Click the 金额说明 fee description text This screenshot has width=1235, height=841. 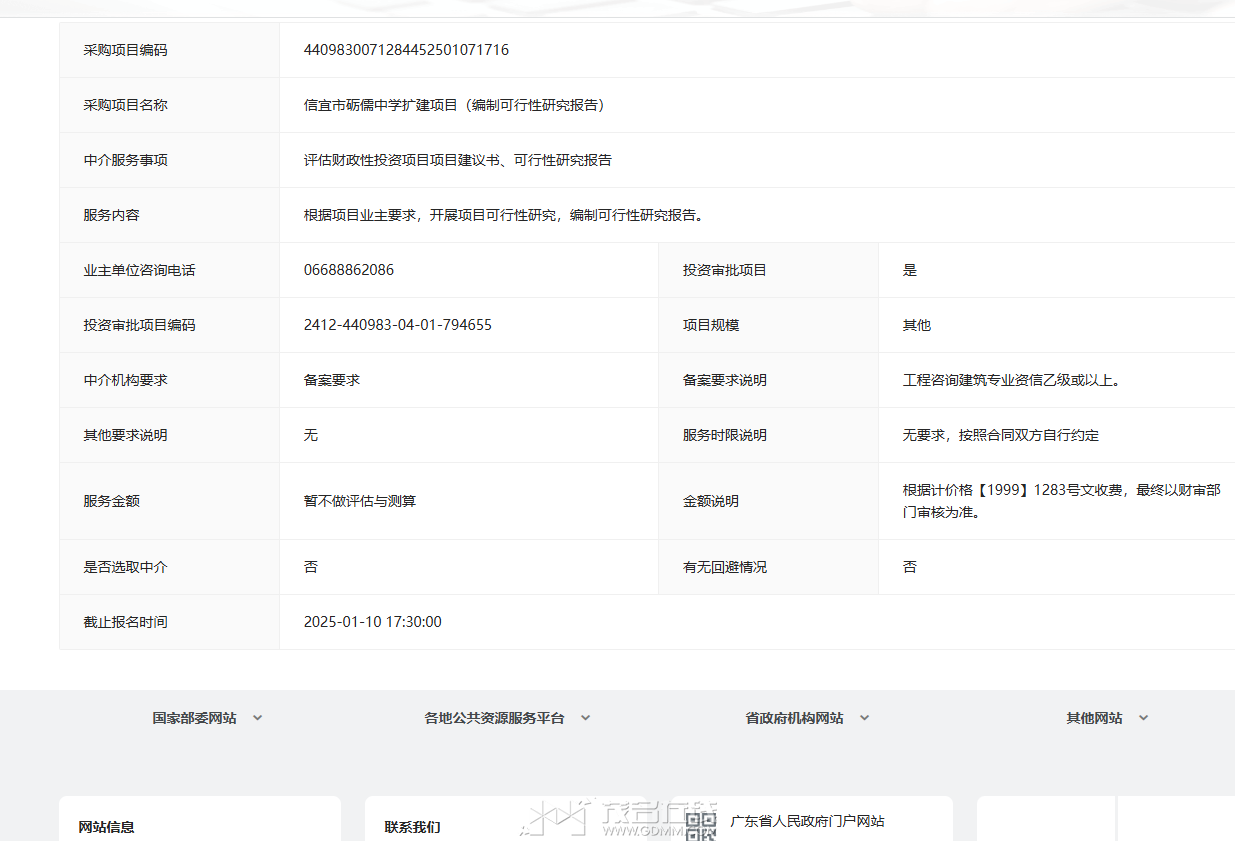click(x=1060, y=501)
